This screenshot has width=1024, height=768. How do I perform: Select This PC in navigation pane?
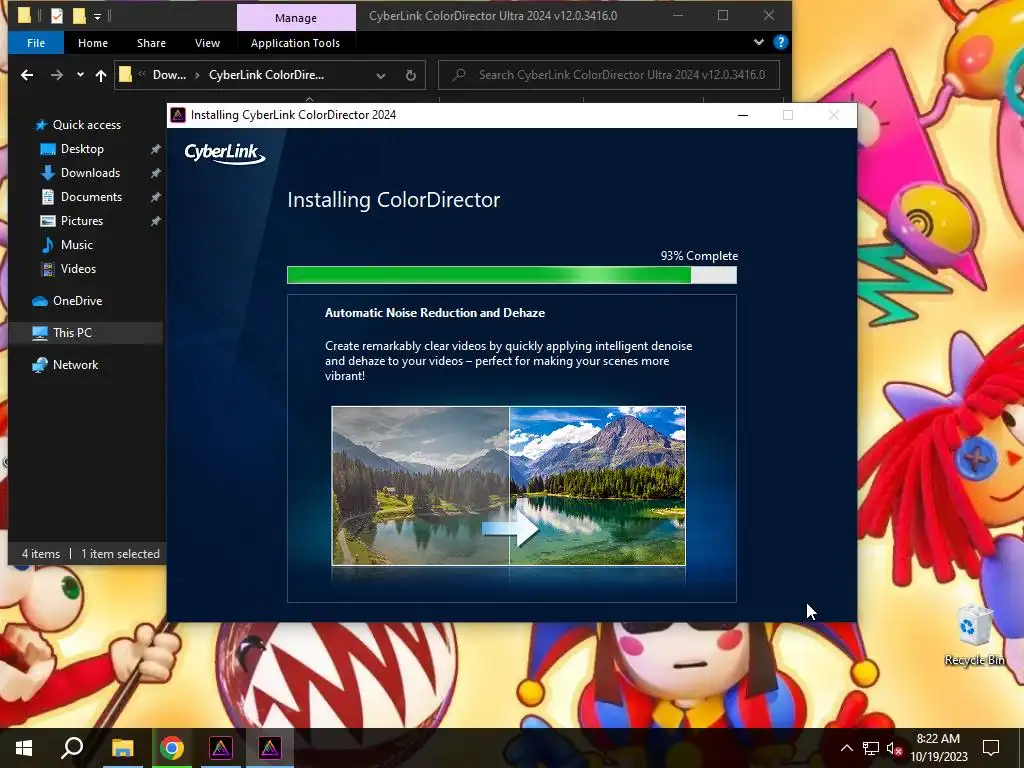point(72,333)
